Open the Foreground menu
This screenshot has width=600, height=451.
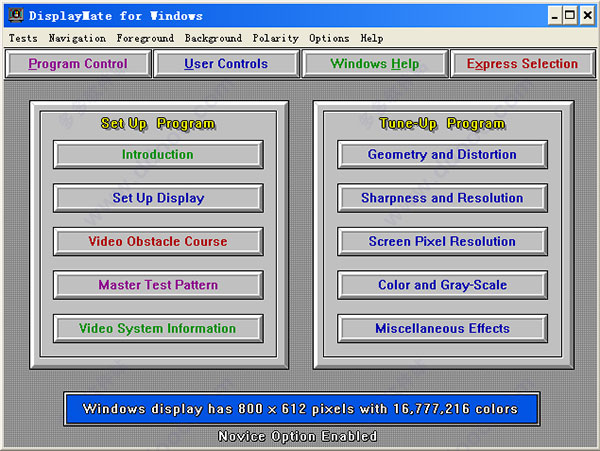coord(145,38)
